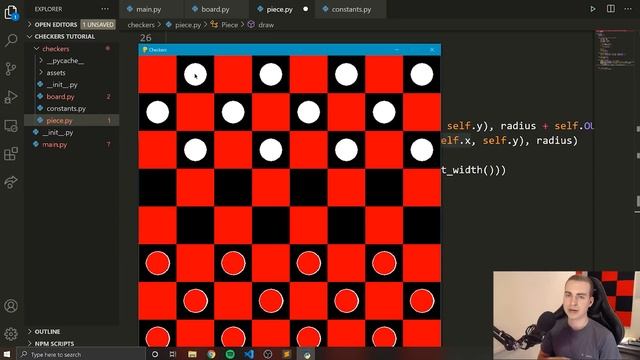
Task: Close piece.py via unsaved dot
Action: (305, 9)
